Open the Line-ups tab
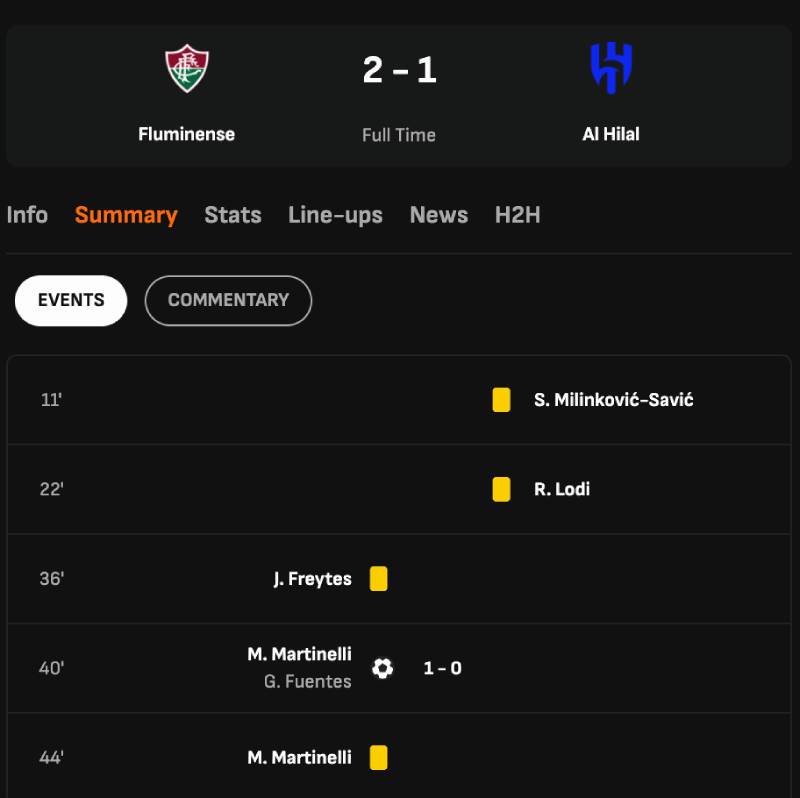 click(x=335, y=215)
